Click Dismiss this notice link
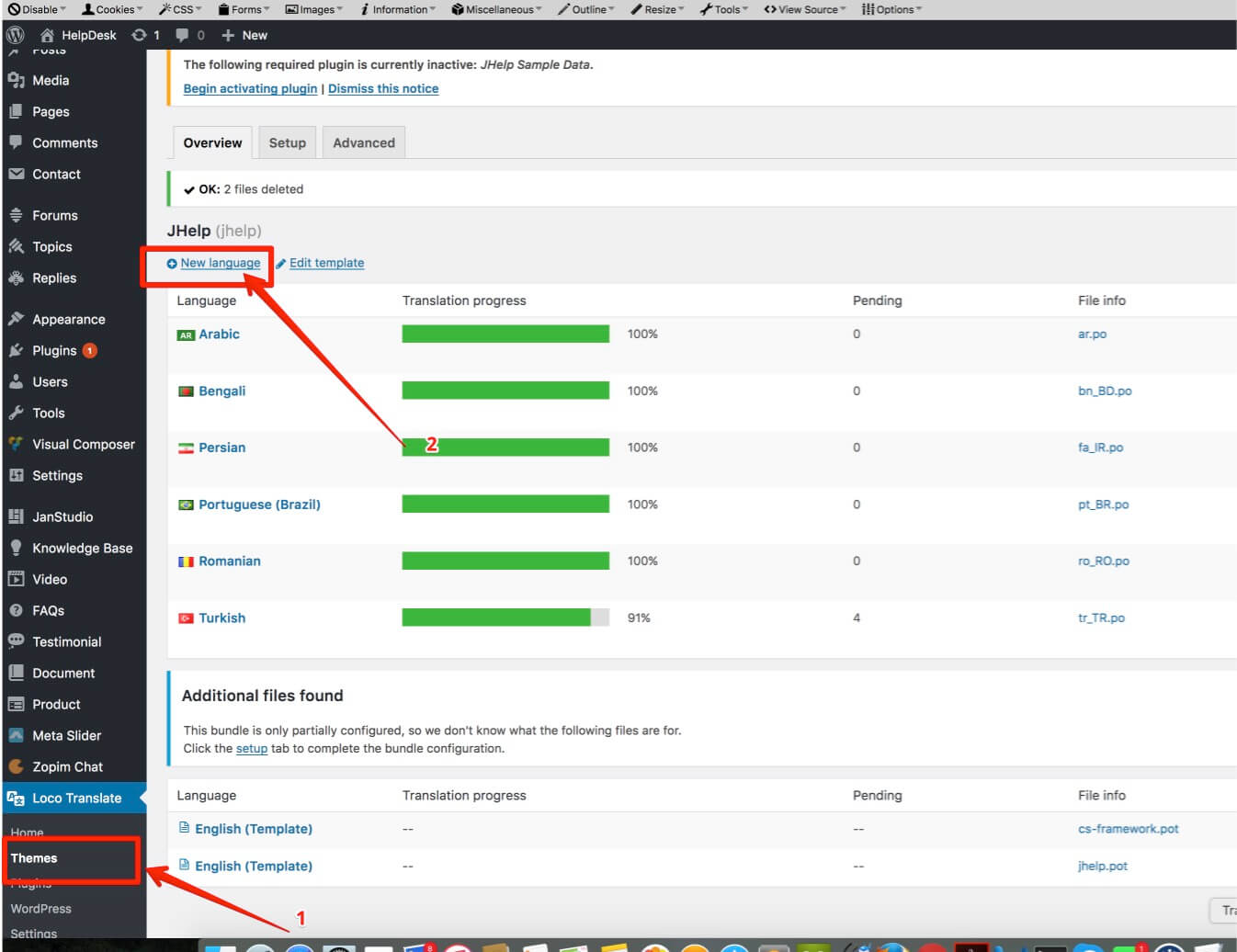Screen dimensions: 1237x952 click(x=383, y=88)
